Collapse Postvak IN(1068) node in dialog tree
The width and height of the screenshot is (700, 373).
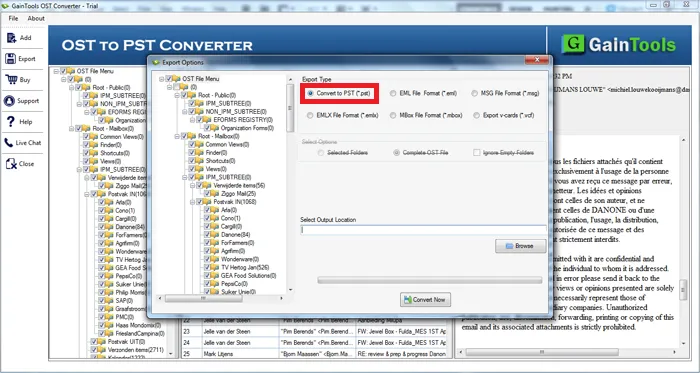pyautogui.click(x=192, y=202)
